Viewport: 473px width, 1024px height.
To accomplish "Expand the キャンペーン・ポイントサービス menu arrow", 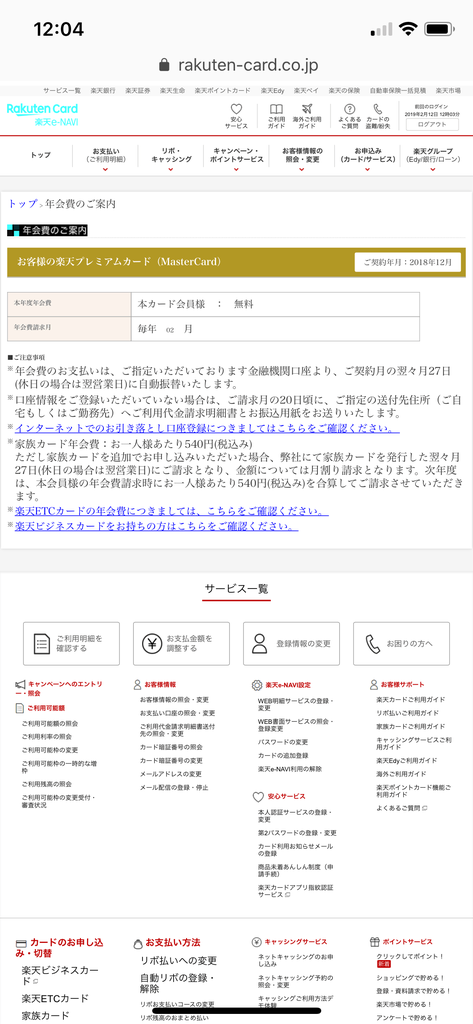I will click(236, 169).
